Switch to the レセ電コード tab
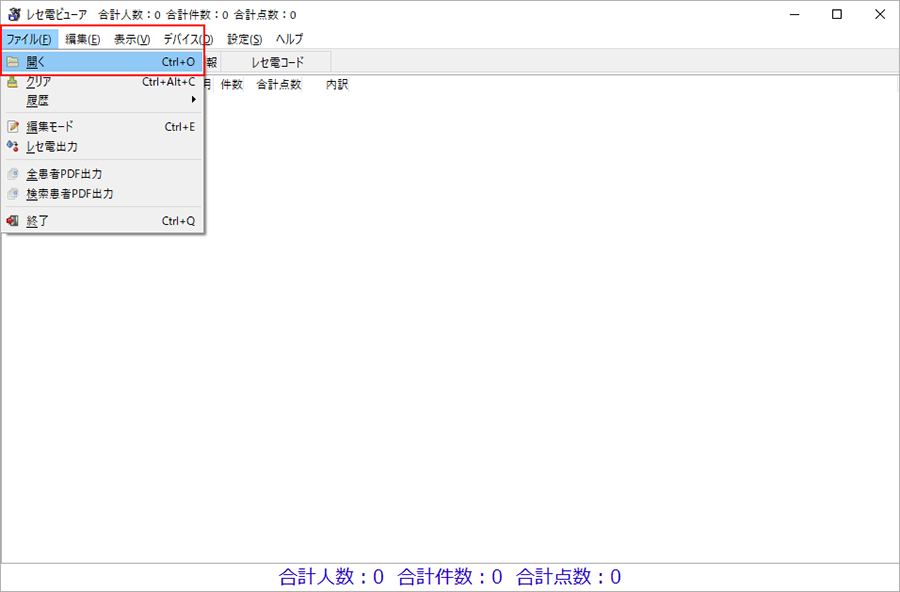This screenshot has width=900, height=592. (277, 62)
